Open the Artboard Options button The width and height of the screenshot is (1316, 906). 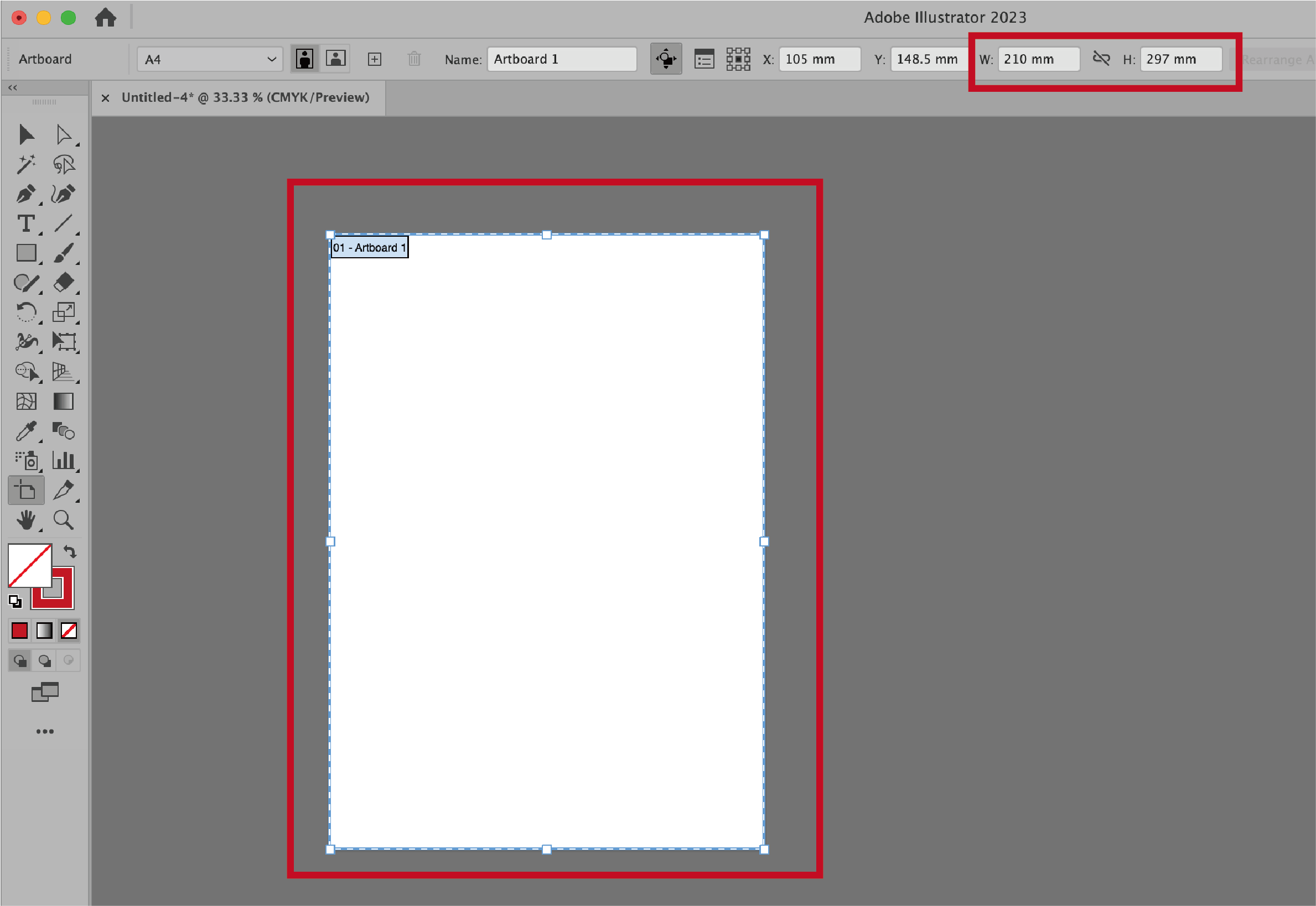click(x=704, y=59)
